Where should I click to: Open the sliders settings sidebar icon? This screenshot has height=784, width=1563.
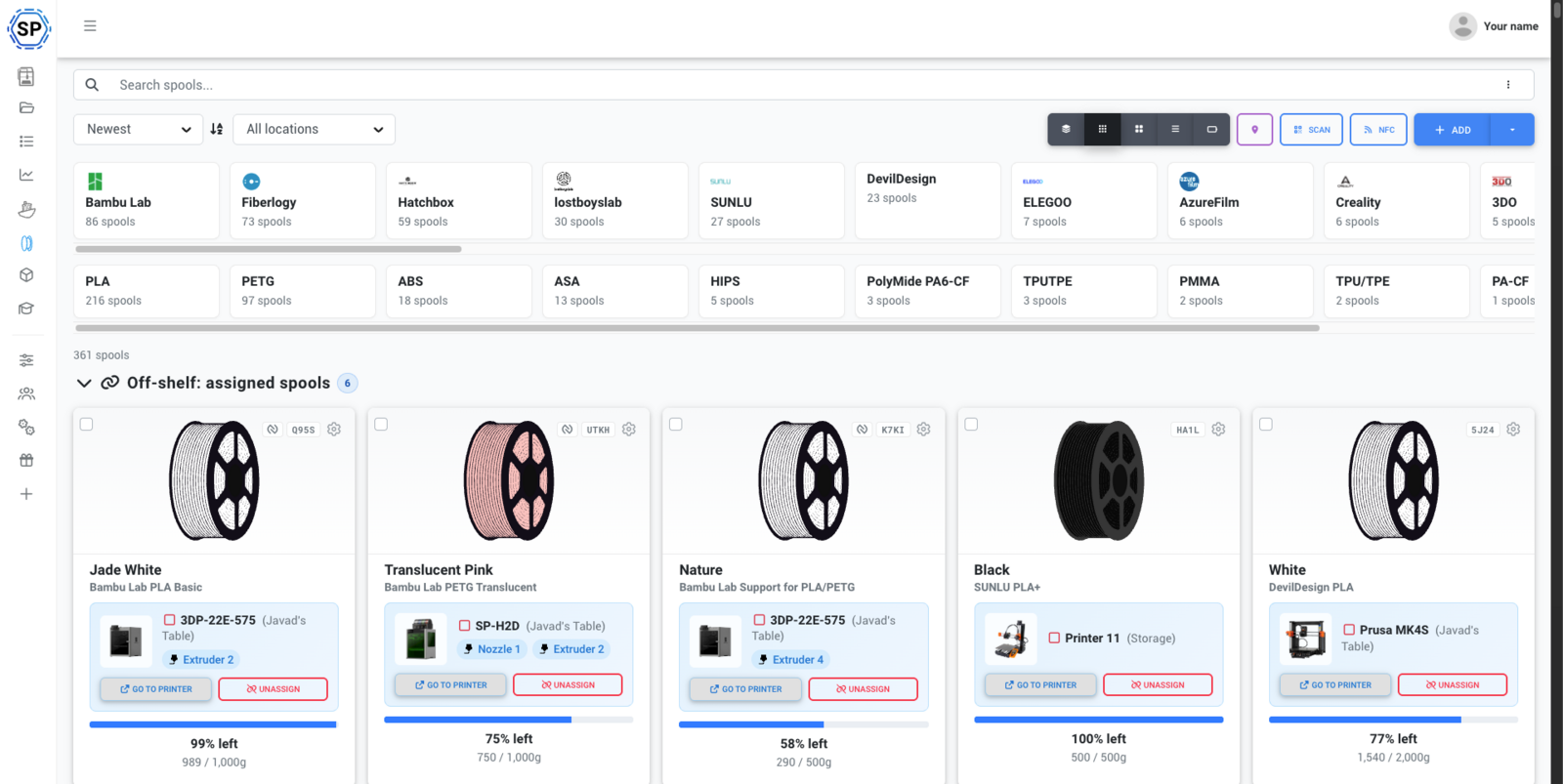pyautogui.click(x=26, y=360)
